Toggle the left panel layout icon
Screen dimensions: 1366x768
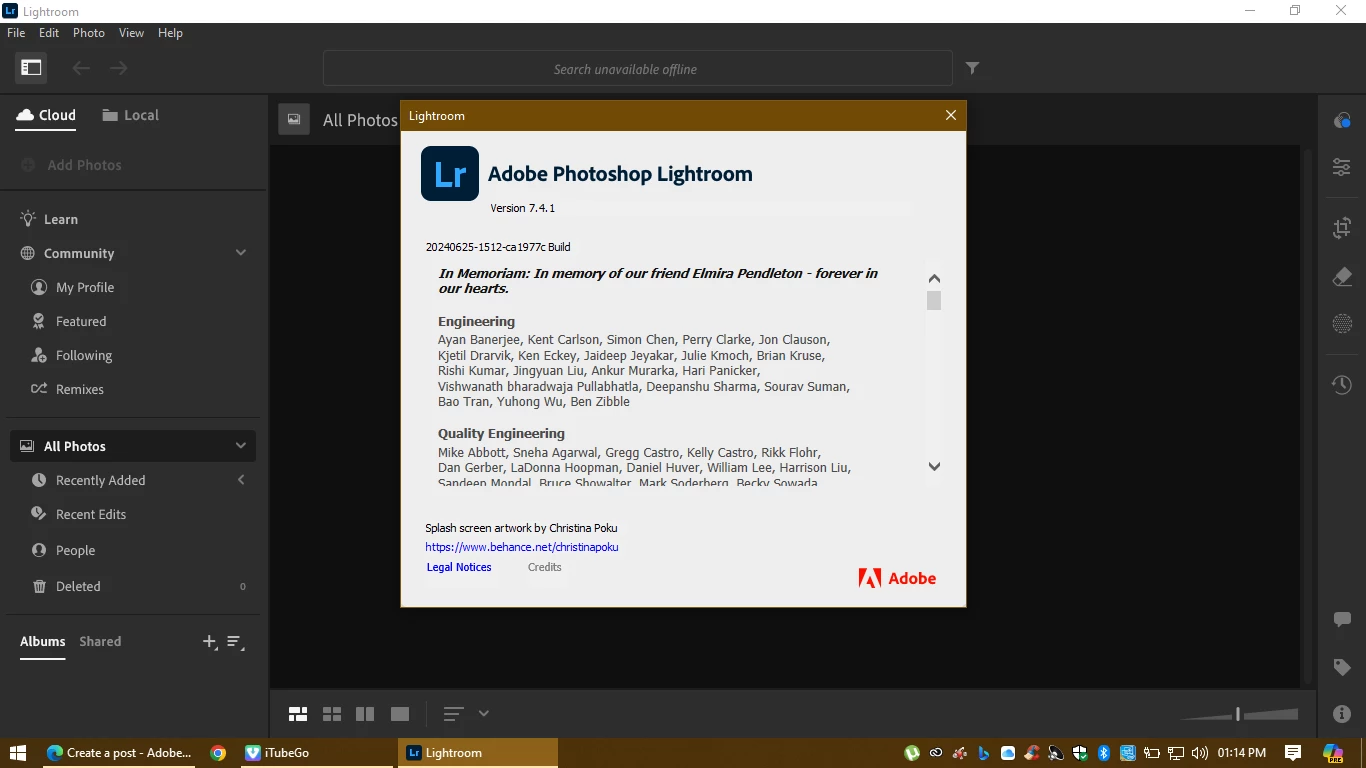[x=31, y=68]
